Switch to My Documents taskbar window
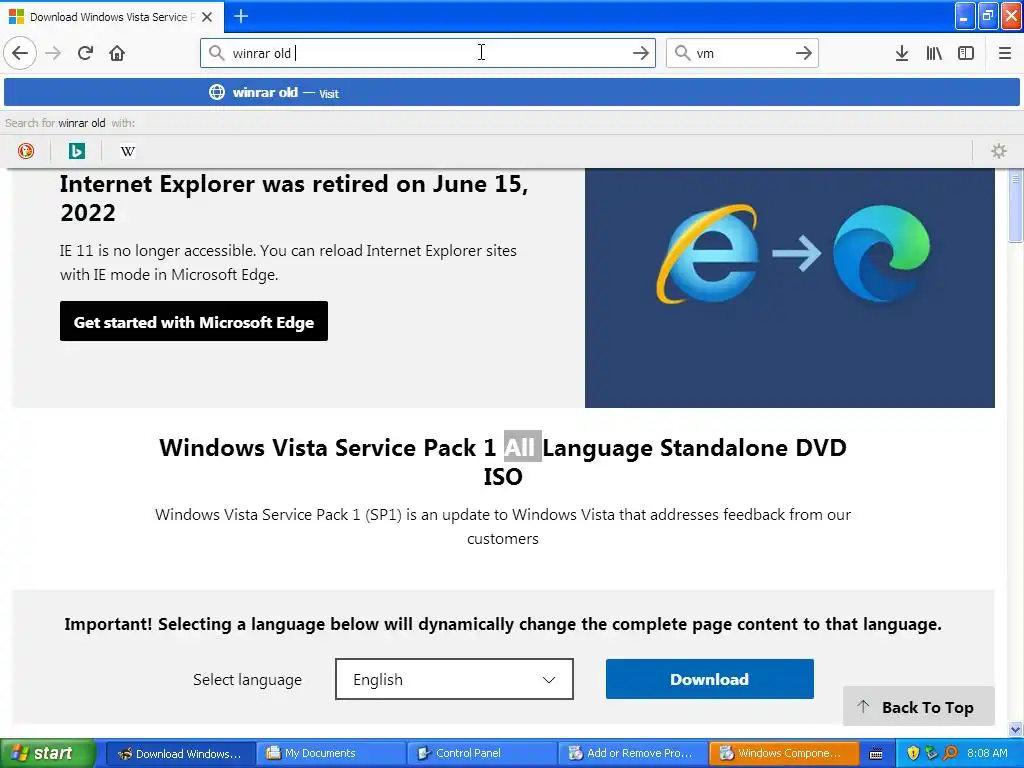 (330, 754)
